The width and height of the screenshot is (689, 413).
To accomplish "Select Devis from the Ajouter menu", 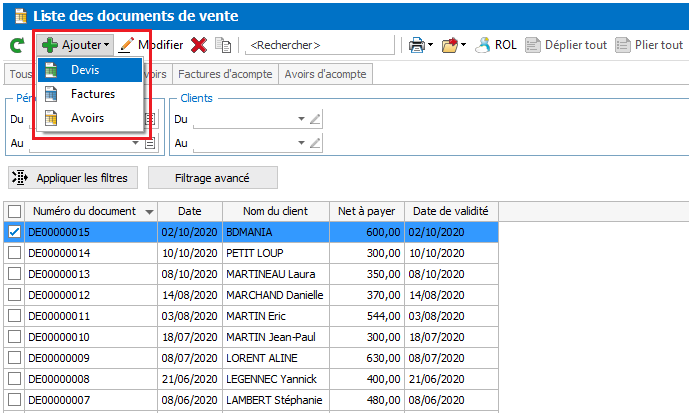I will pyautogui.click(x=85, y=70).
